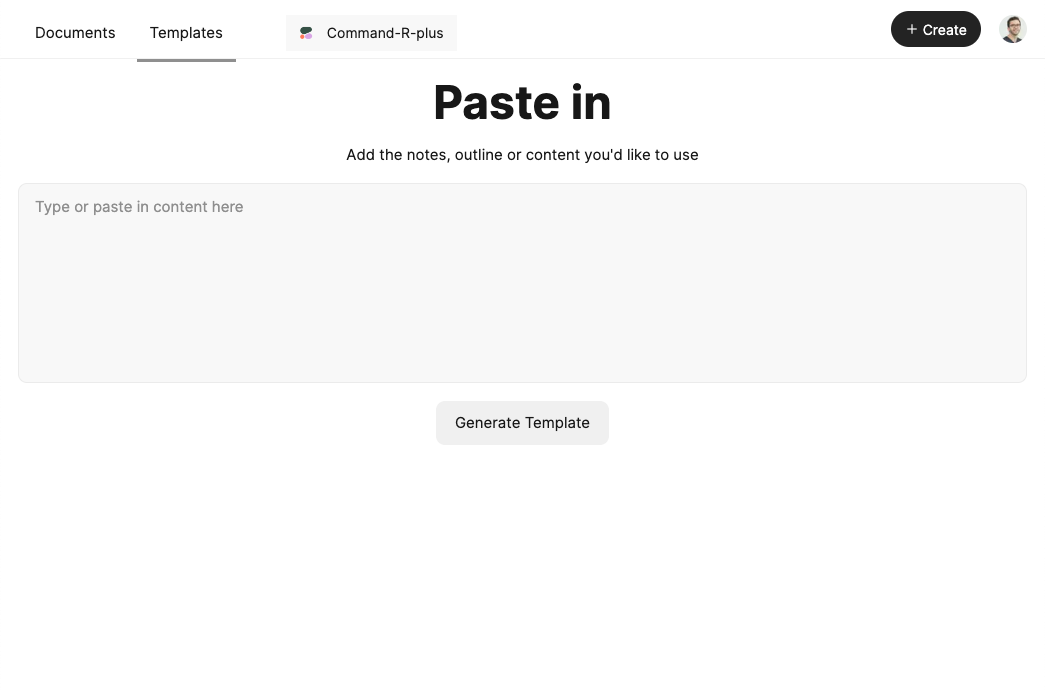Viewport: 1045px width, 690px height.
Task: Open the user profile avatar
Action: [x=1012, y=29]
